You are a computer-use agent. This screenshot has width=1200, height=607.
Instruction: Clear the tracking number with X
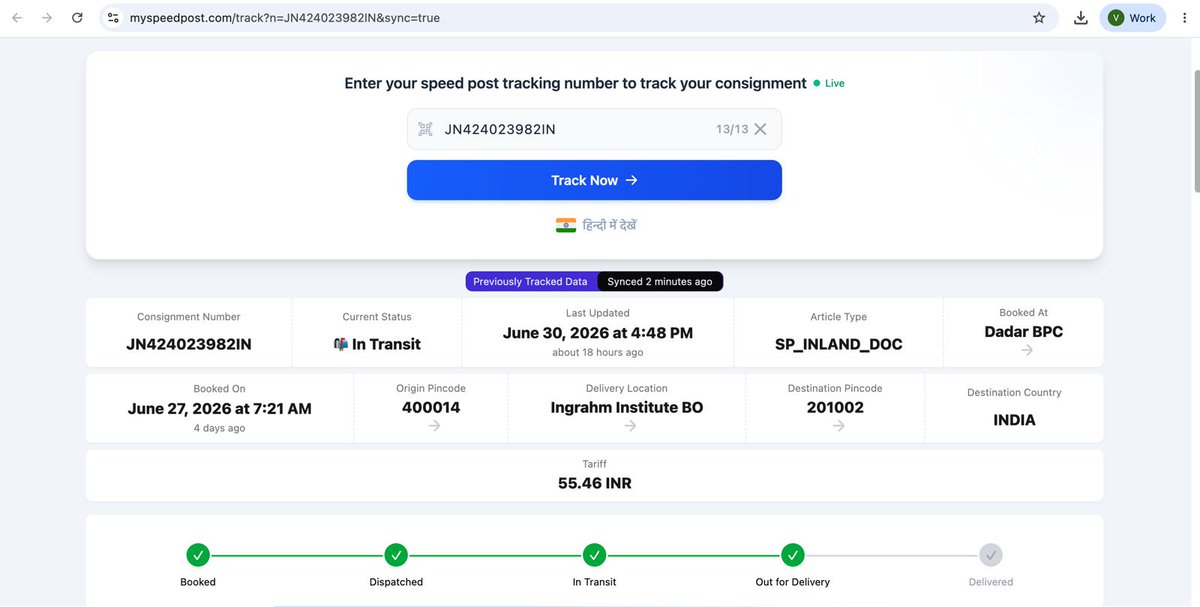coord(760,129)
